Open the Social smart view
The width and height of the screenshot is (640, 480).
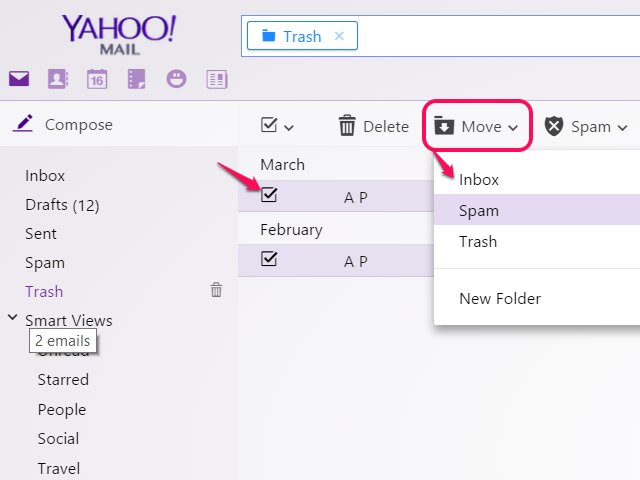[58, 438]
